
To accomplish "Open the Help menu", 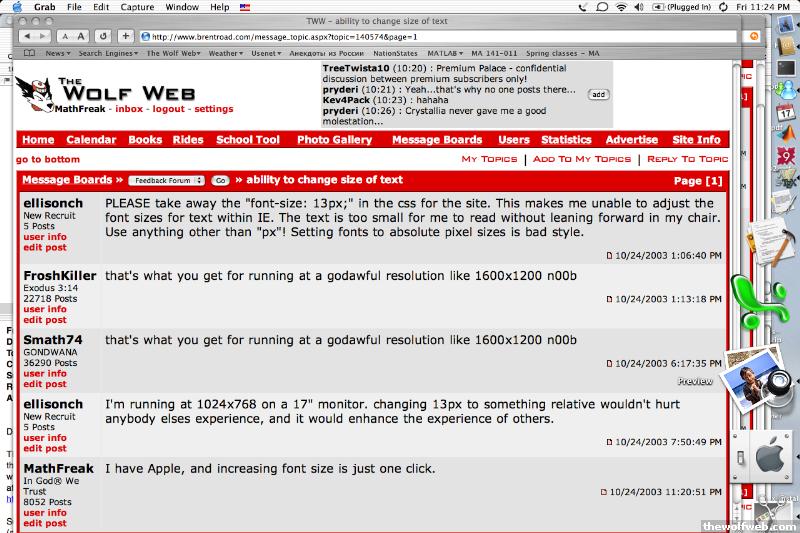I will tap(220, 7).
